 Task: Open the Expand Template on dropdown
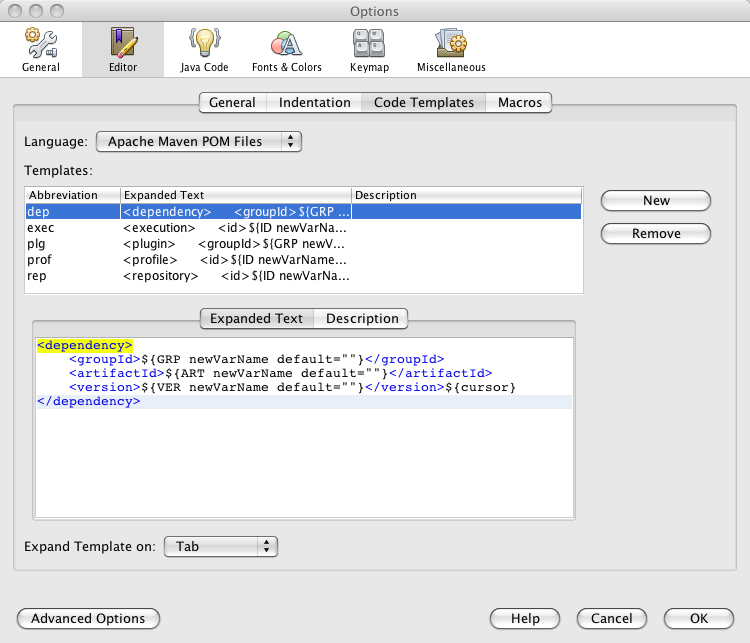tap(220, 546)
